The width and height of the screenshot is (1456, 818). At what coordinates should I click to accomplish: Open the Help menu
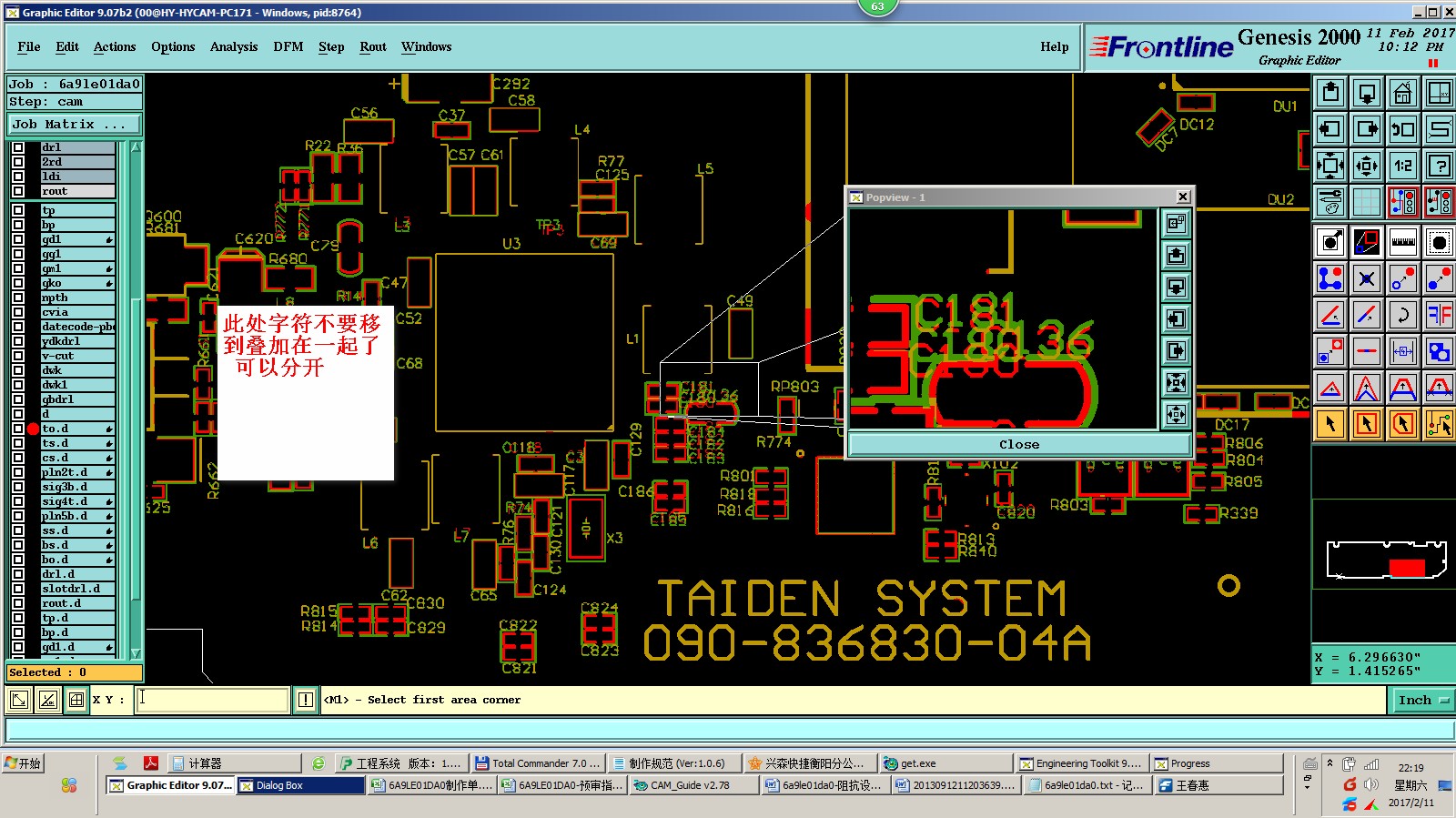coord(1055,46)
